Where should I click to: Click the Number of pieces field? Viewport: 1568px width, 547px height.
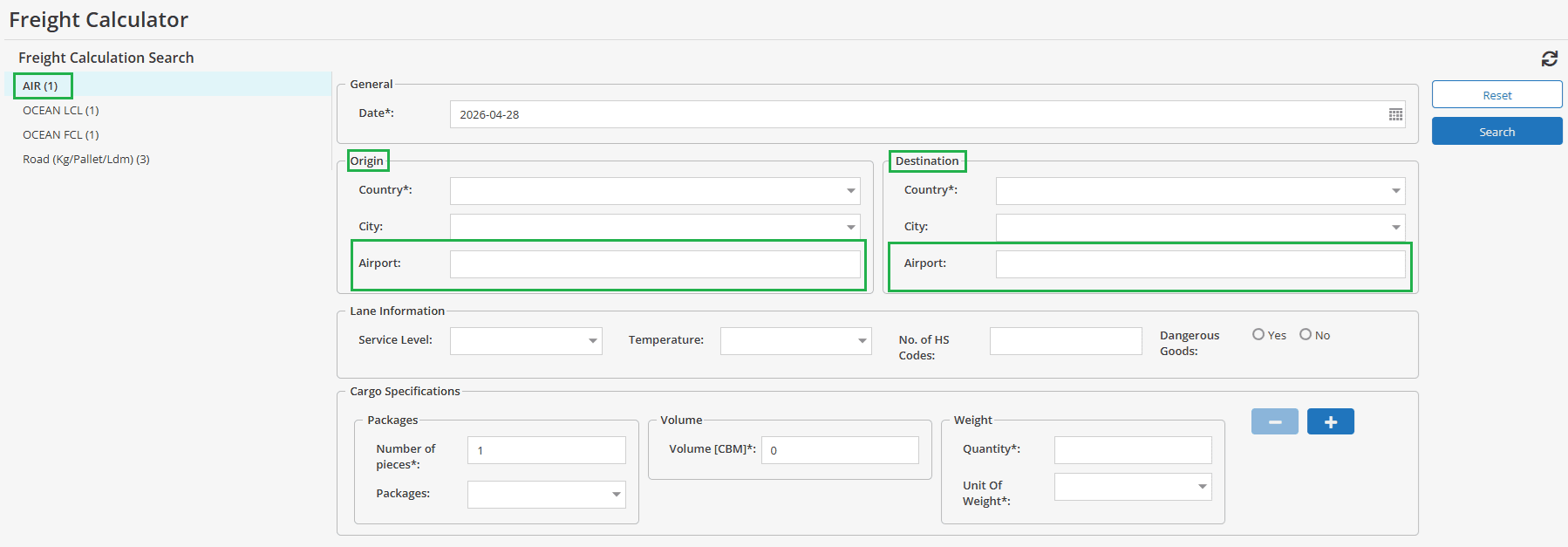click(547, 450)
